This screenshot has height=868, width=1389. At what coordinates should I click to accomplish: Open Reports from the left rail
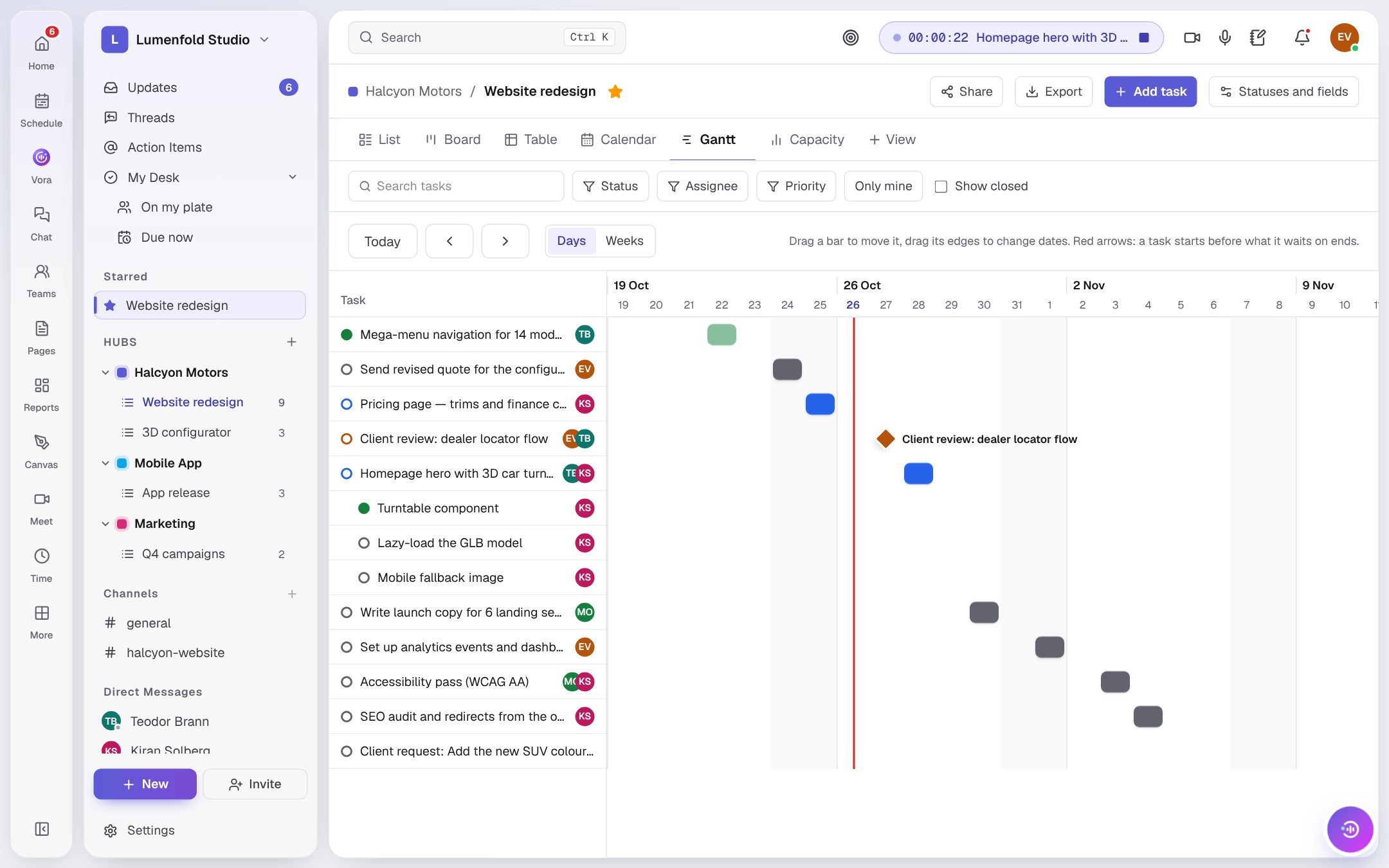coord(41,393)
